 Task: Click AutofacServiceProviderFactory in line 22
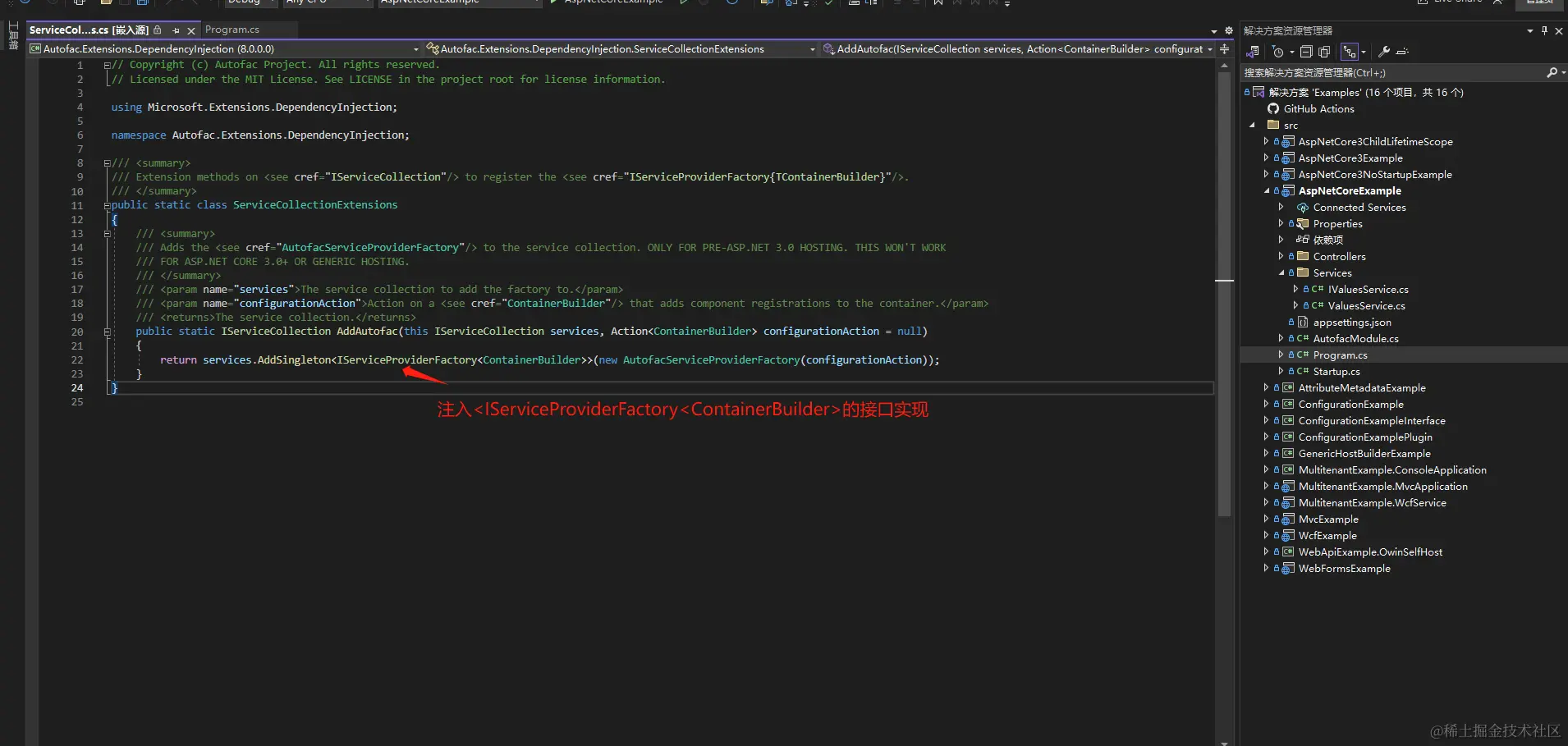711,360
